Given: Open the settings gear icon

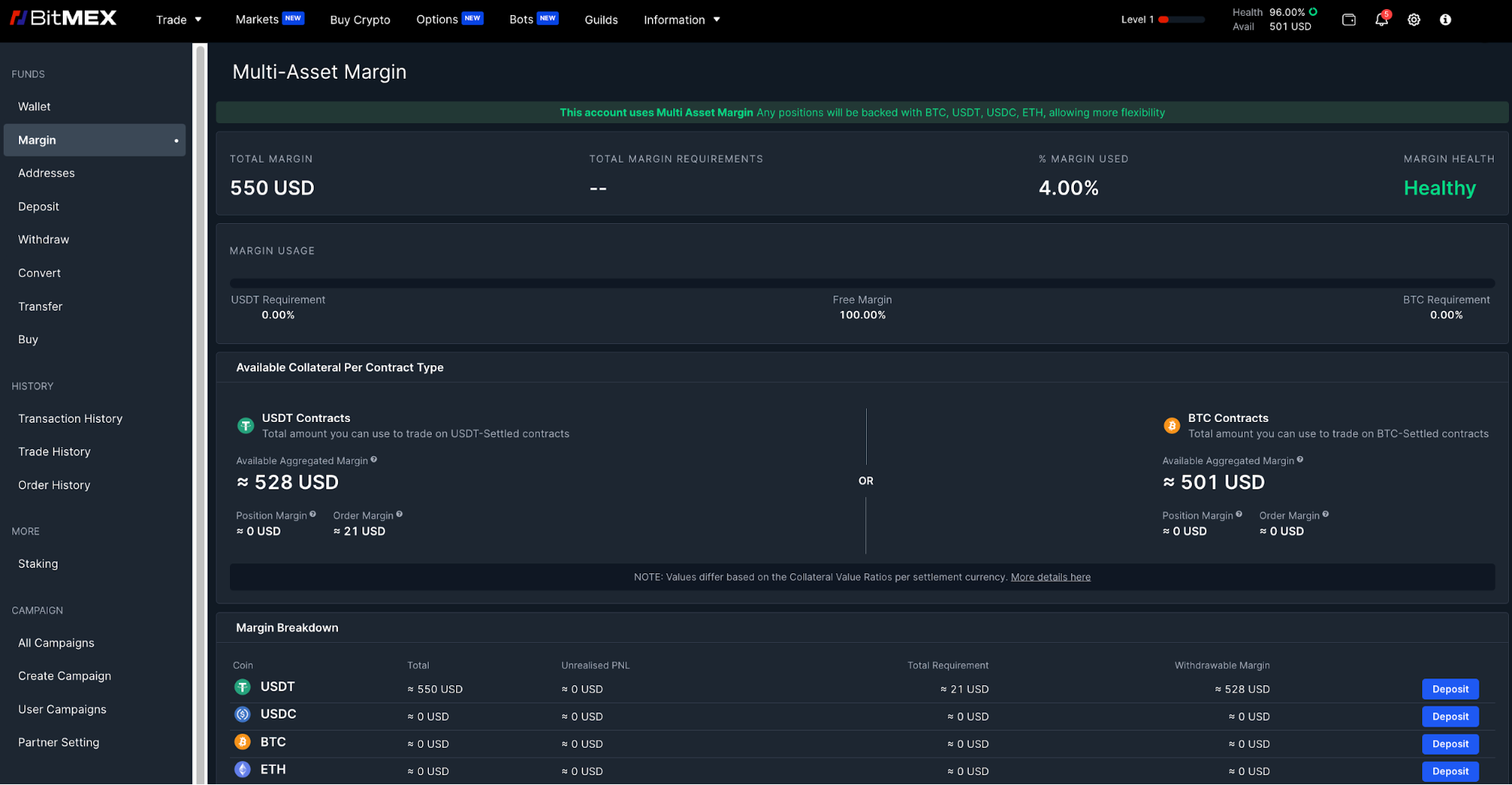Looking at the screenshot, I should coord(1414,20).
